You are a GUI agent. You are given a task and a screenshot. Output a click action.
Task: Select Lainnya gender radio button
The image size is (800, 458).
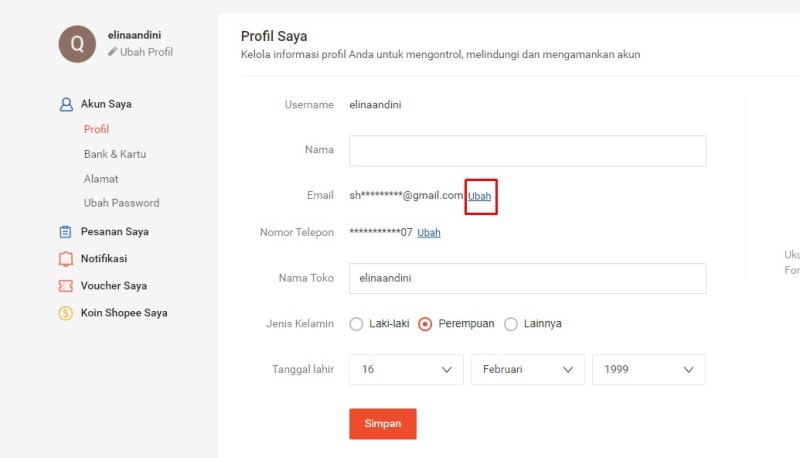tap(511, 324)
